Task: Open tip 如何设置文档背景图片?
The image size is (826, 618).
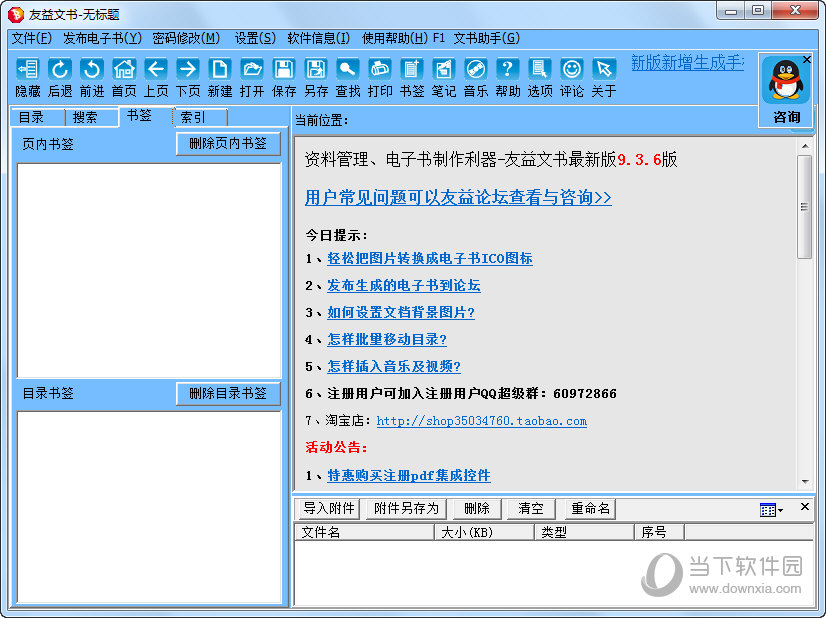Action: (x=400, y=312)
